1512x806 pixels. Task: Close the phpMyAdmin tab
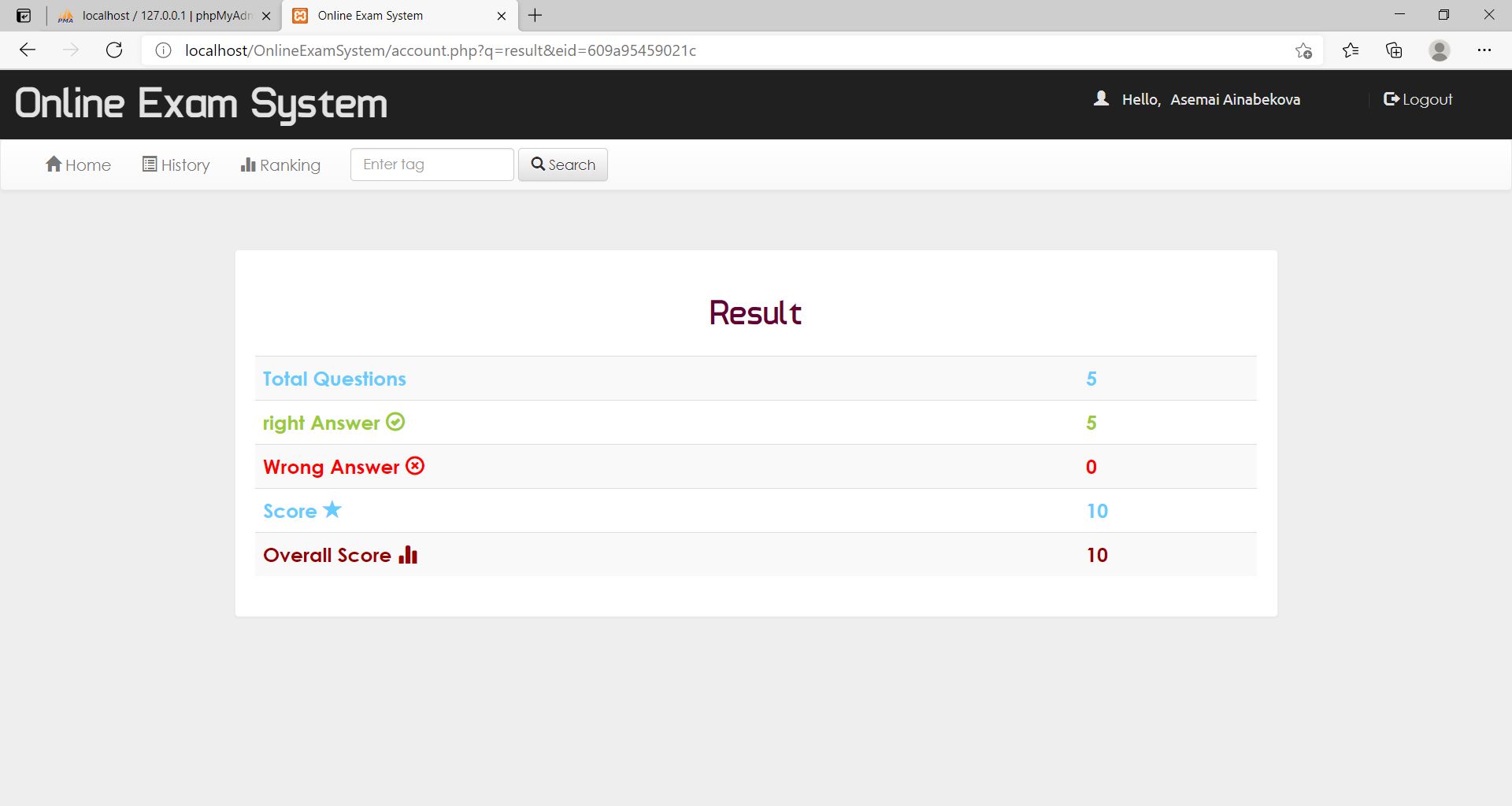point(266,16)
